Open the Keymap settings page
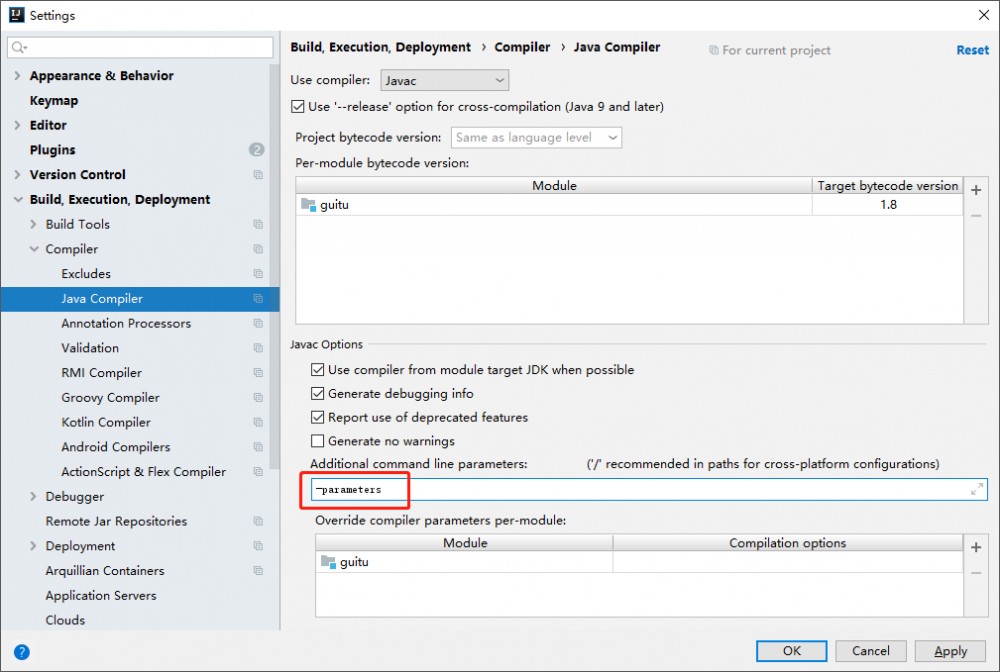 coord(54,101)
